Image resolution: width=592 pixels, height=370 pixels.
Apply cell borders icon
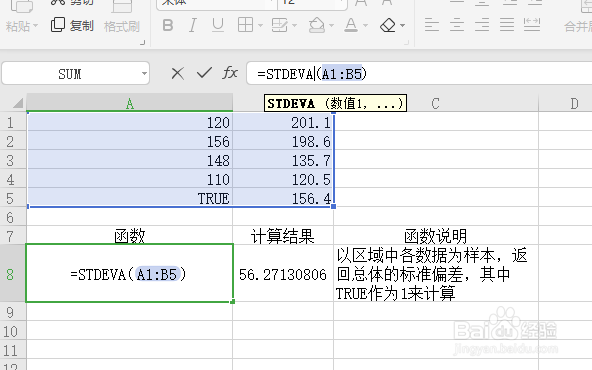pyautogui.click(x=245, y=25)
